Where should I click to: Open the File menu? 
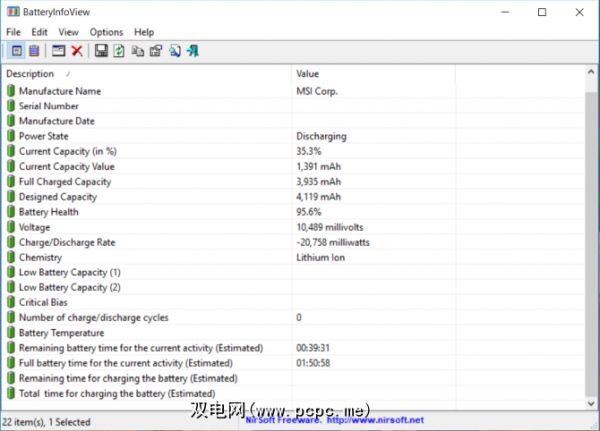13,32
